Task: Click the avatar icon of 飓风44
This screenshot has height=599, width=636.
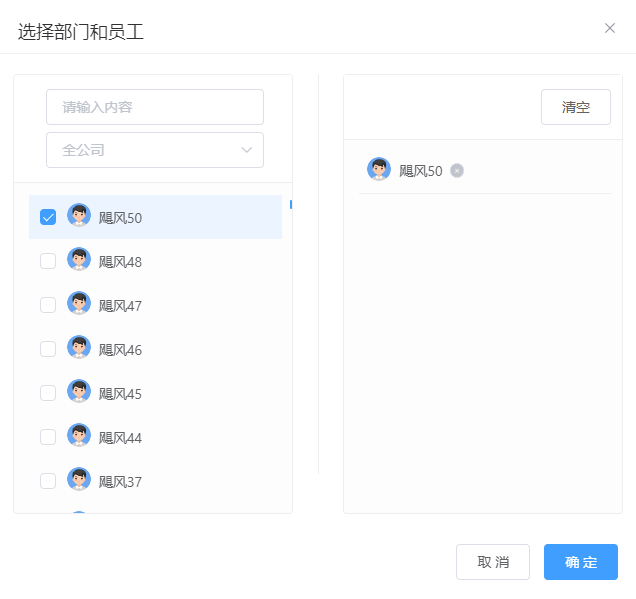Action: [x=79, y=436]
